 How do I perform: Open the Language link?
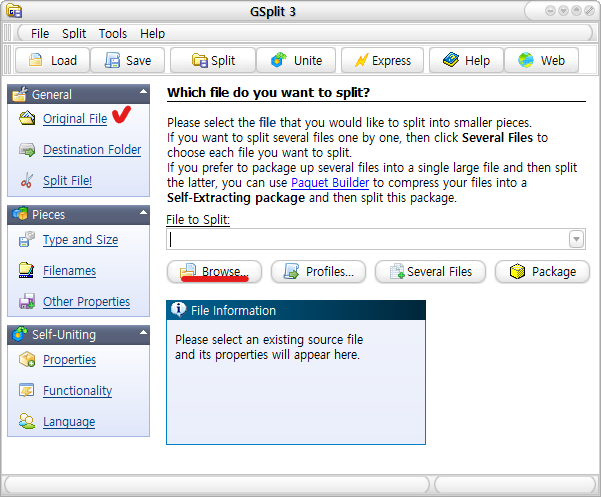pyautogui.click(x=69, y=422)
